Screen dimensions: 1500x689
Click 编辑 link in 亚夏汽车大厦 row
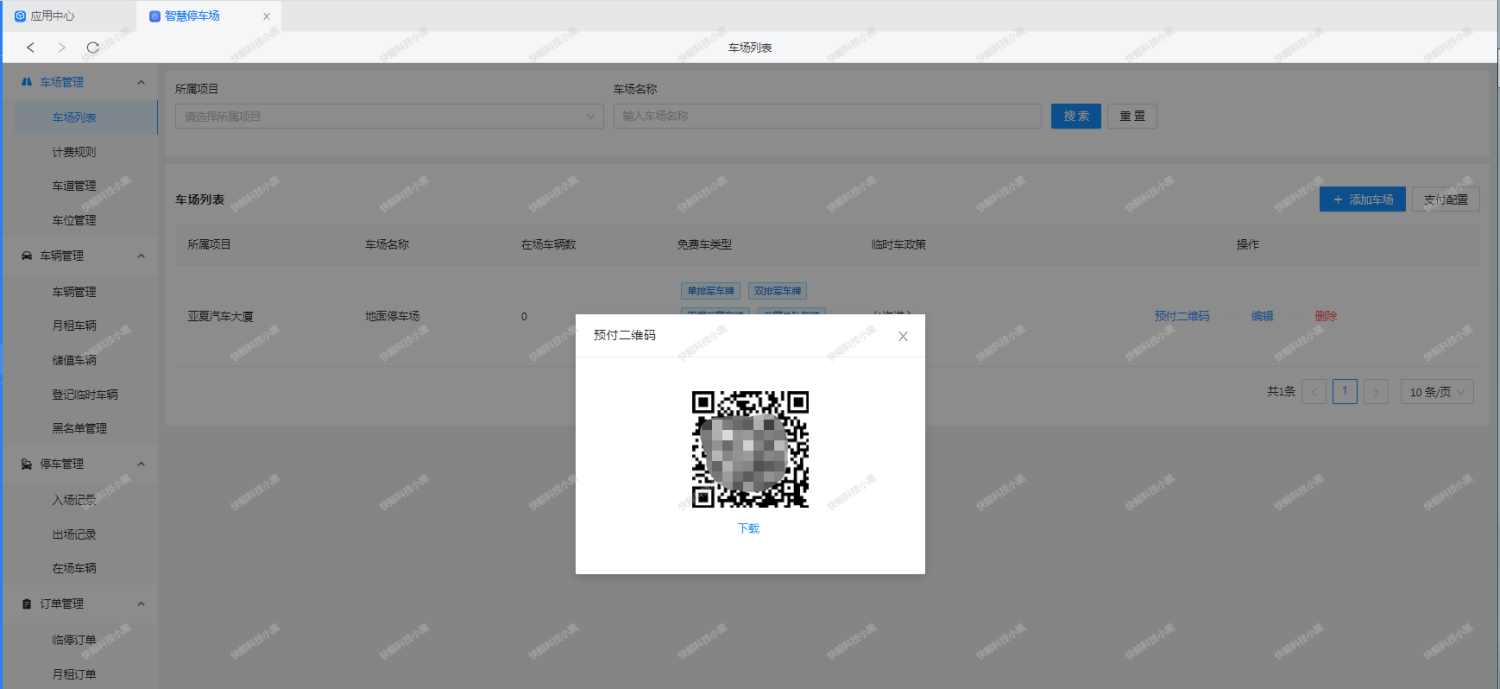[x=1262, y=316]
